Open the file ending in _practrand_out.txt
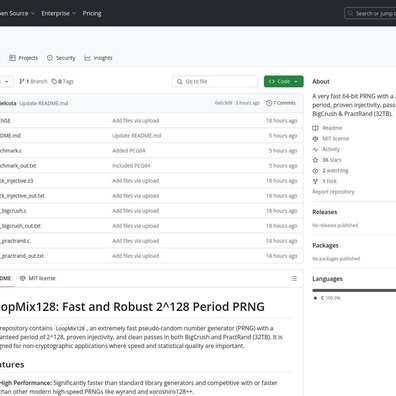The image size is (396, 396). 22,256
